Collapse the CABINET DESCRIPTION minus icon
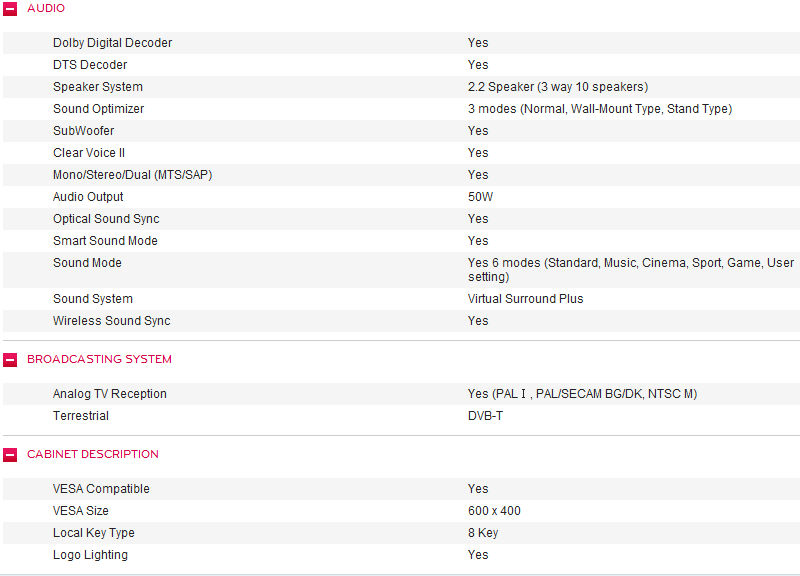Viewport: 800px width, 576px height. tap(10, 455)
